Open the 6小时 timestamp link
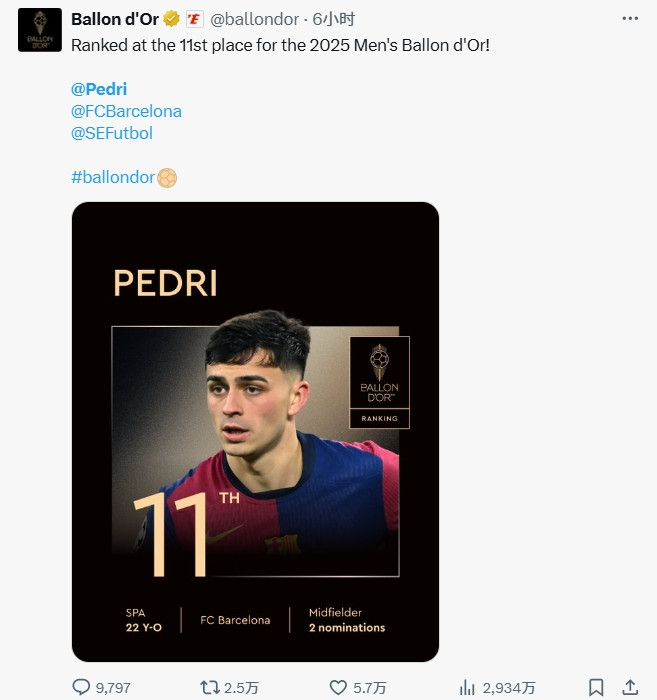The height and width of the screenshot is (700, 657). click(333, 19)
